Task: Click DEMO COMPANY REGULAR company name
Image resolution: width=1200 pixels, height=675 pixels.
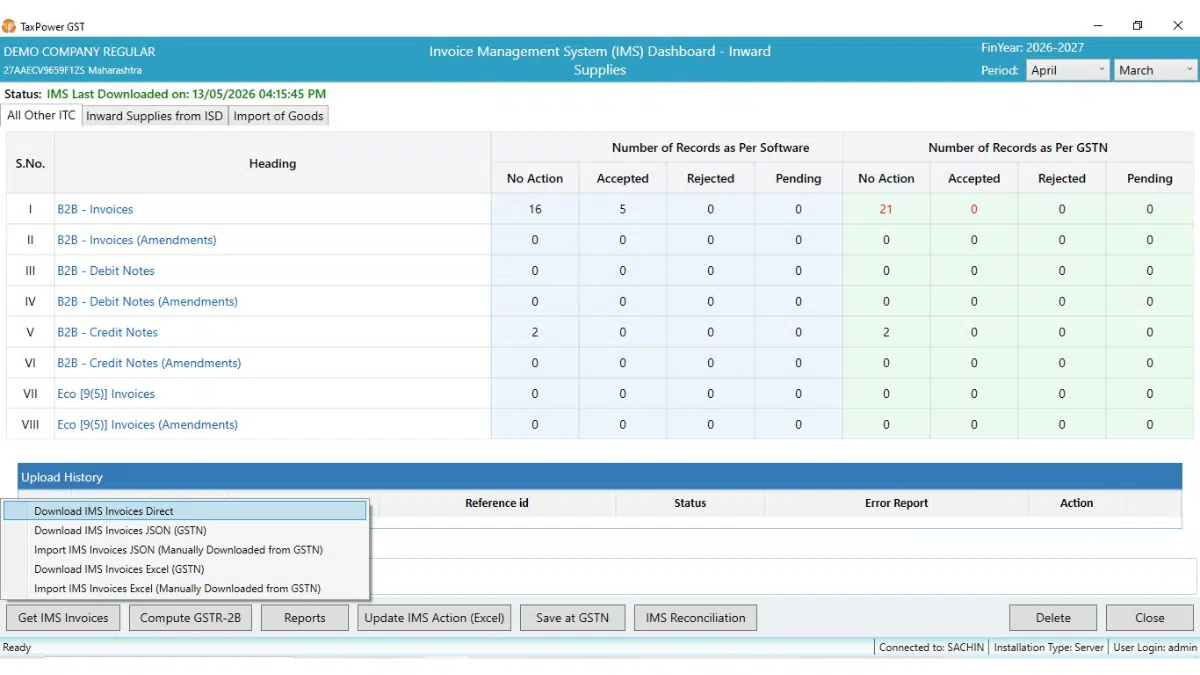Action: tap(80, 51)
